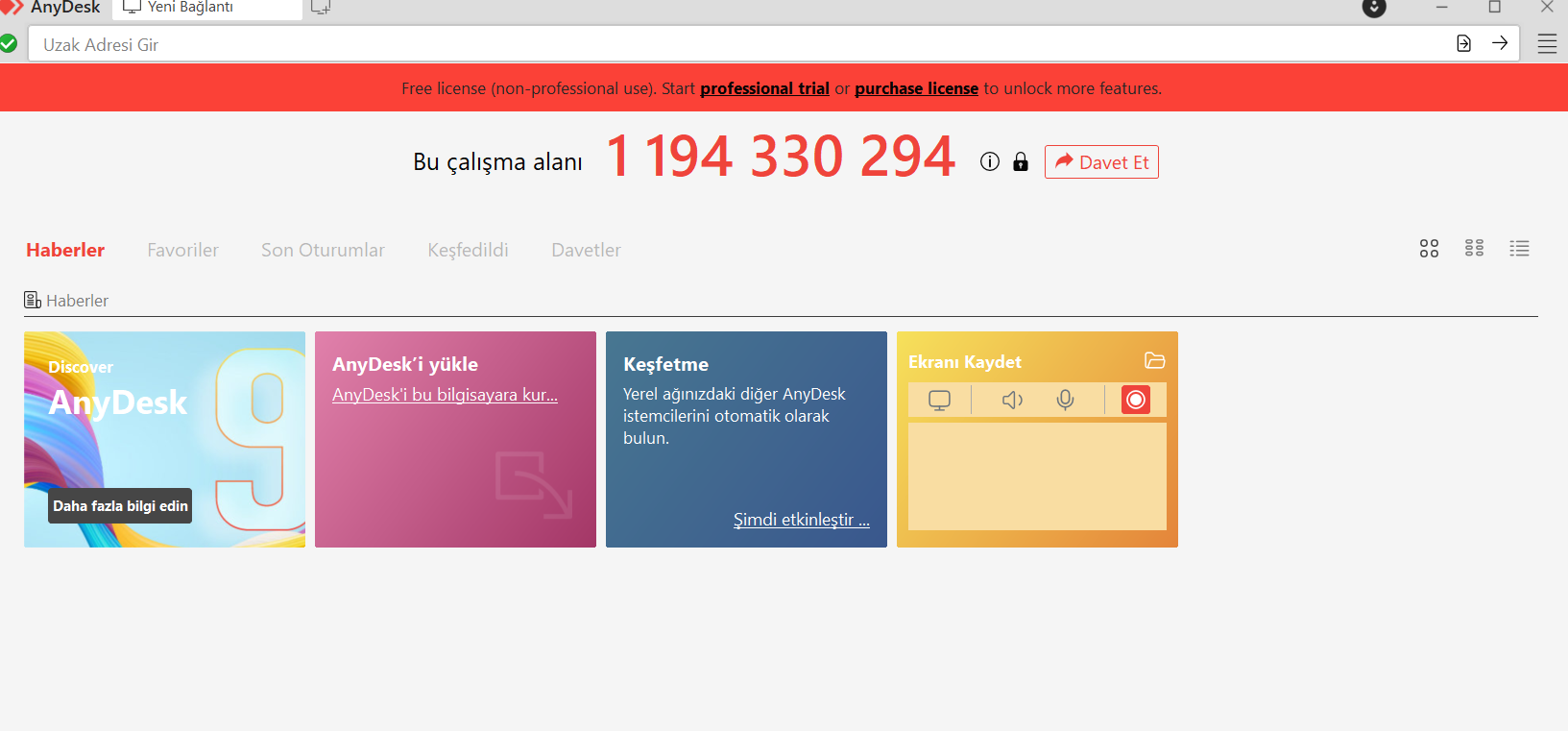
Task: Select the Yeni Bağlantı tab
Action: [x=207, y=8]
